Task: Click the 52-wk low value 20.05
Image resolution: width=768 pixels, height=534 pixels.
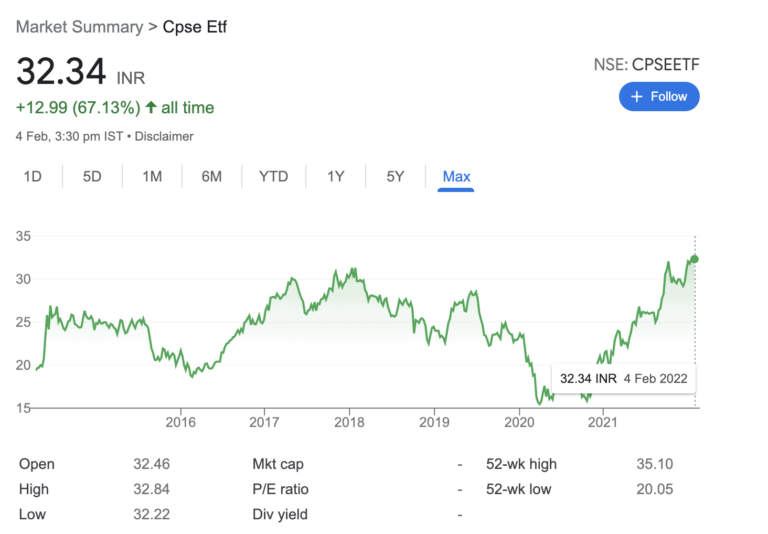Action: [x=654, y=489]
